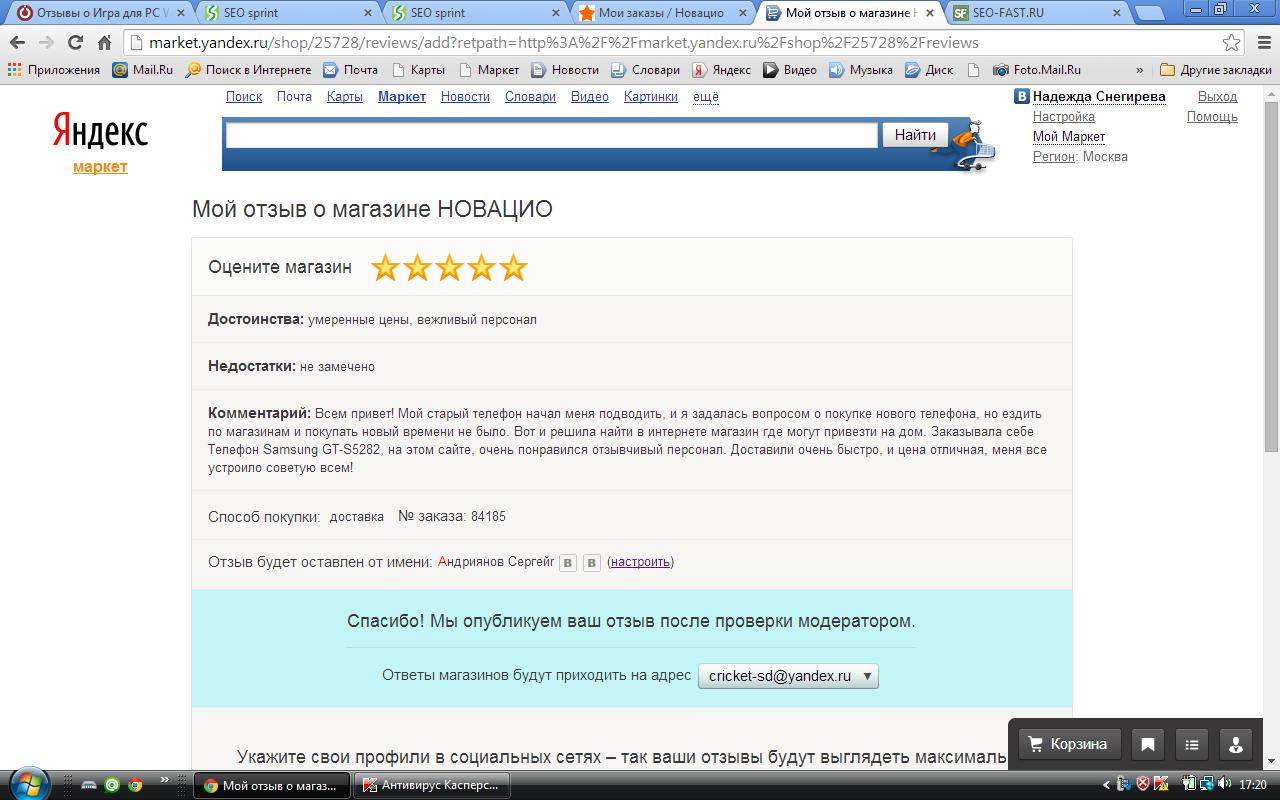Open the Яндекс bookmark
Viewport: 1280px width, 800px height.
(x=722, y=70)
